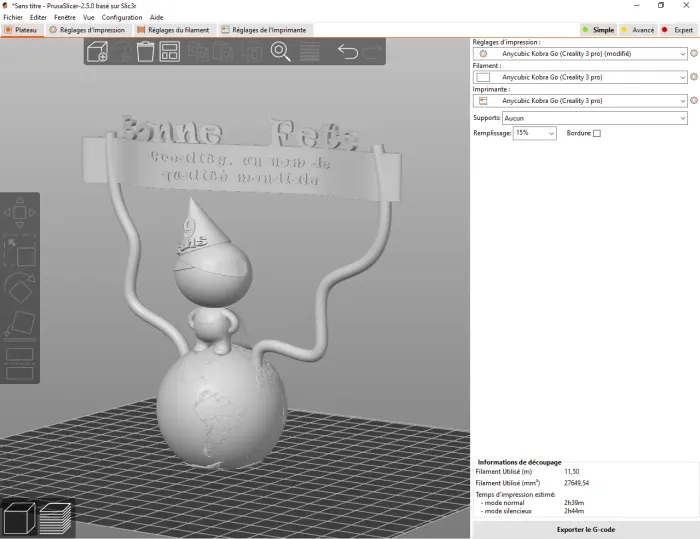
Task: Open the Supports dropdown showing Aucun
Action: pyautogui.click(x=595, y=118)
